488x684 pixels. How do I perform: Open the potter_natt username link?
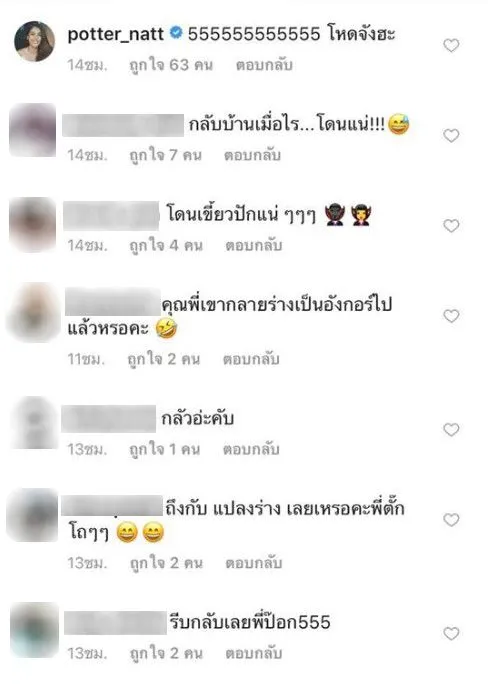116,34
